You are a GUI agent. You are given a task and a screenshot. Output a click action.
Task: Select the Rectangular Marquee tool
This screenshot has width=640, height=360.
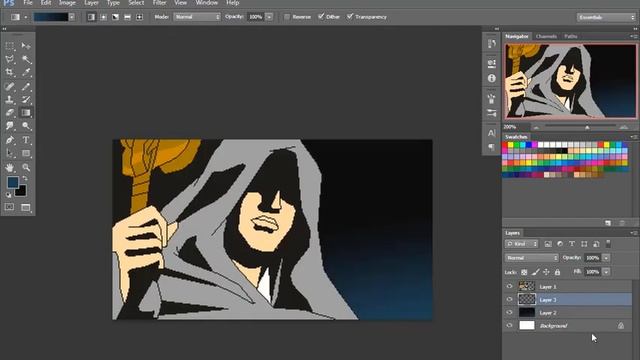10,46
